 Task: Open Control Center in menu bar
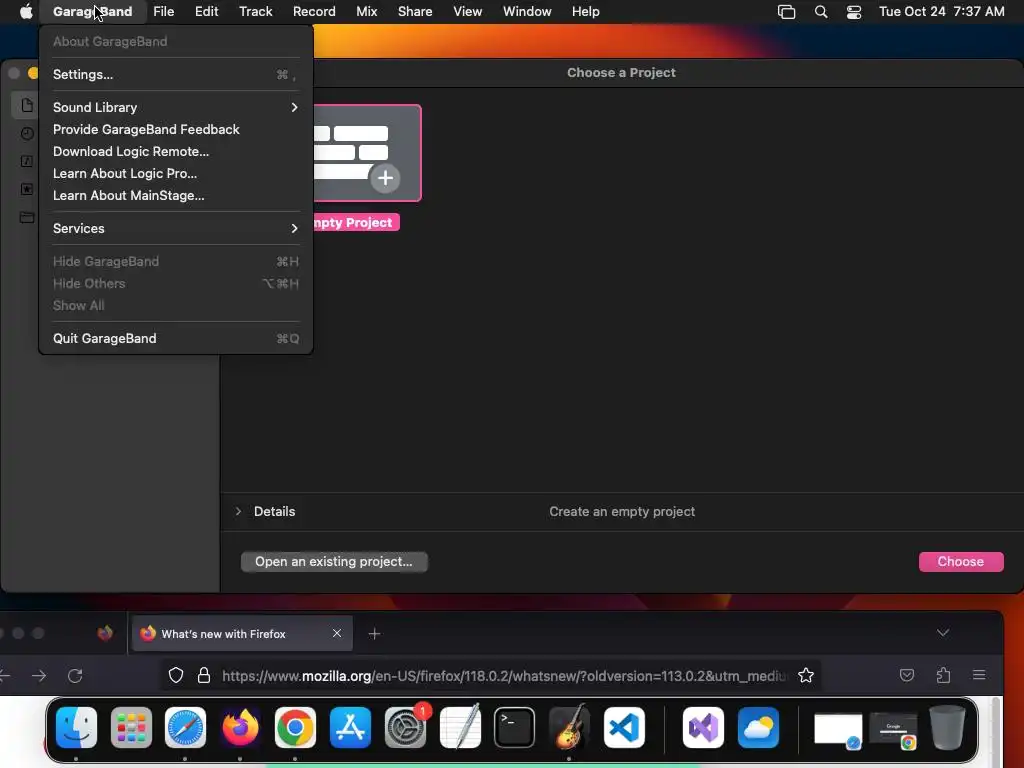click(x=854, y=12)
